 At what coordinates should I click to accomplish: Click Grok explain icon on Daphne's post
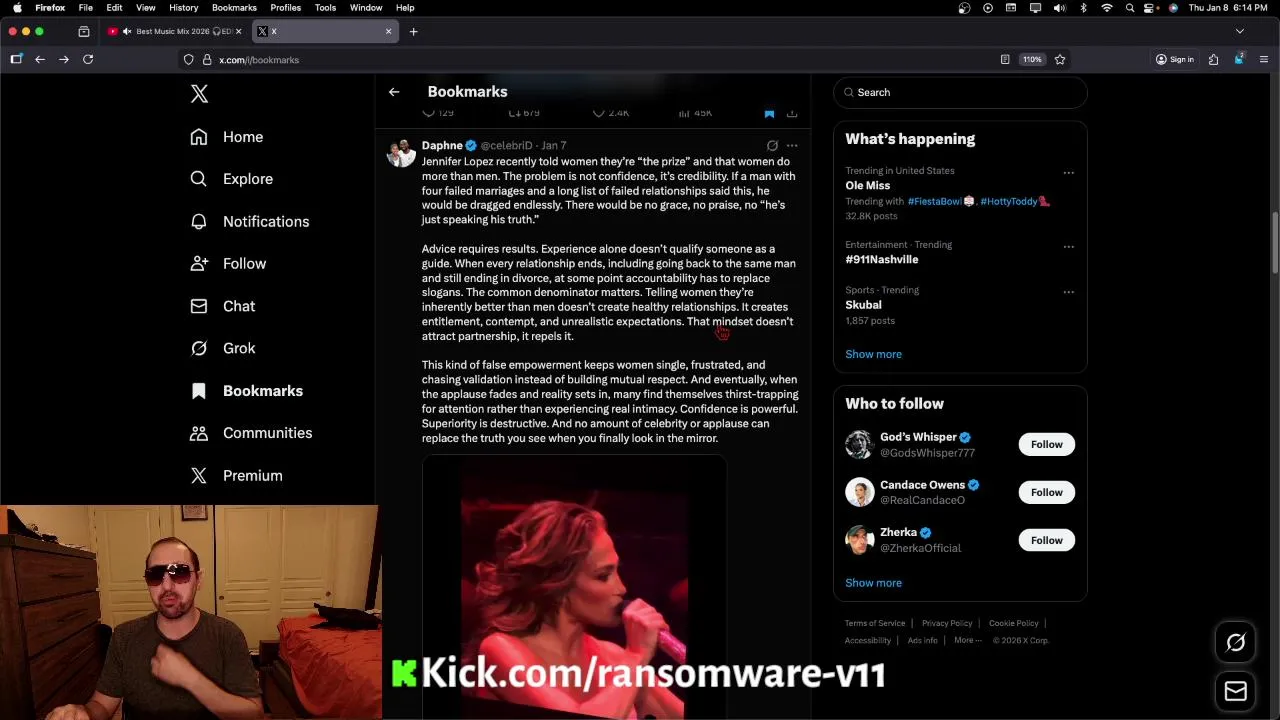pos(772,146)
